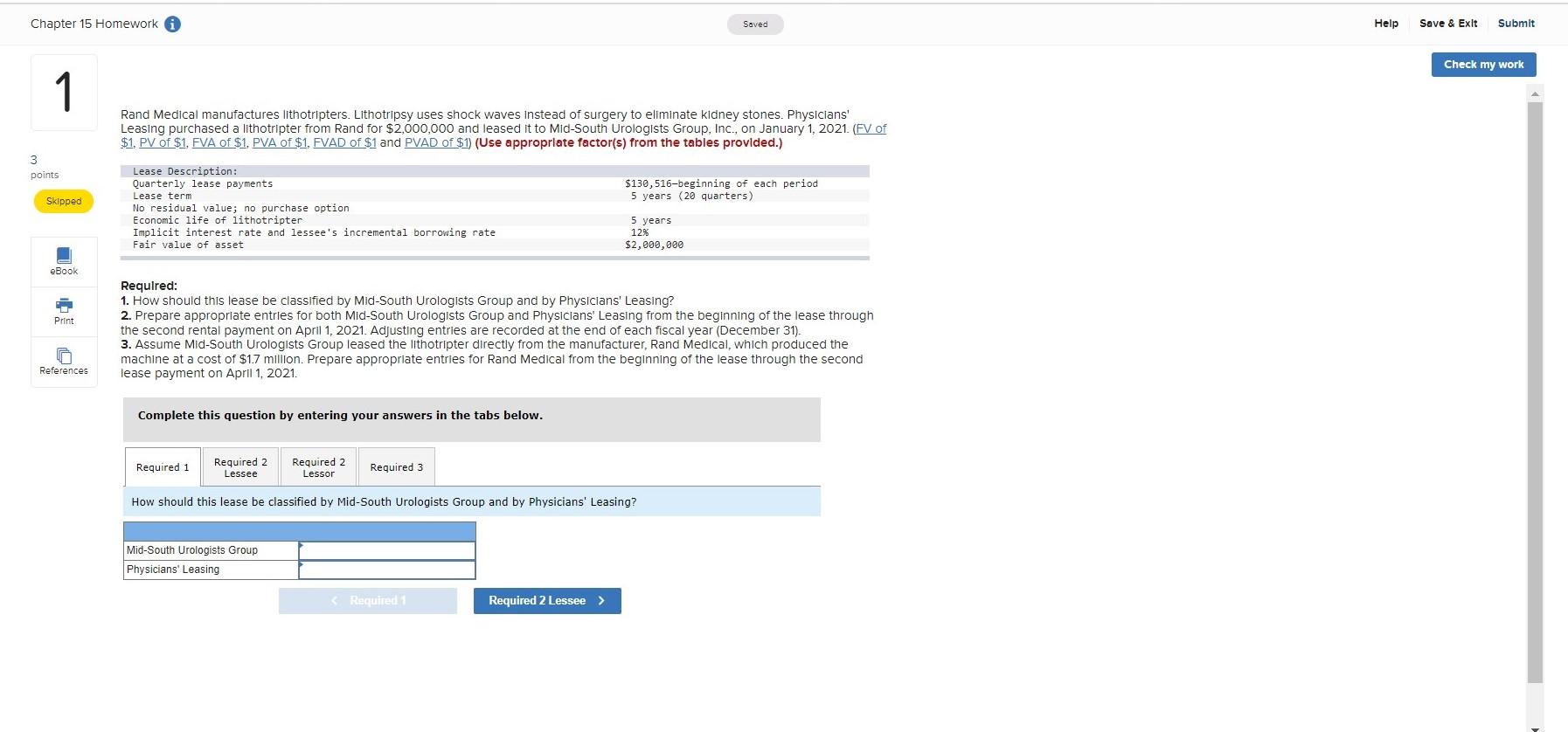Viewport: 1568px width, 732px height.
Task: Open the FVAD of $1 table link
Action: click(x=344, y=142)
